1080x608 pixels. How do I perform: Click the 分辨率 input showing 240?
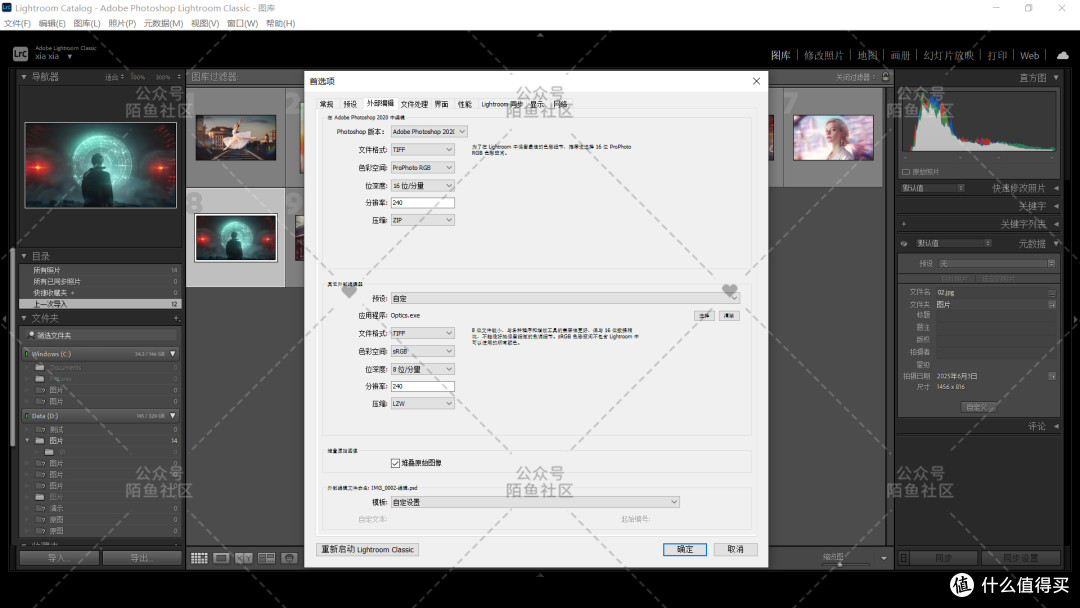coord(424,202)
